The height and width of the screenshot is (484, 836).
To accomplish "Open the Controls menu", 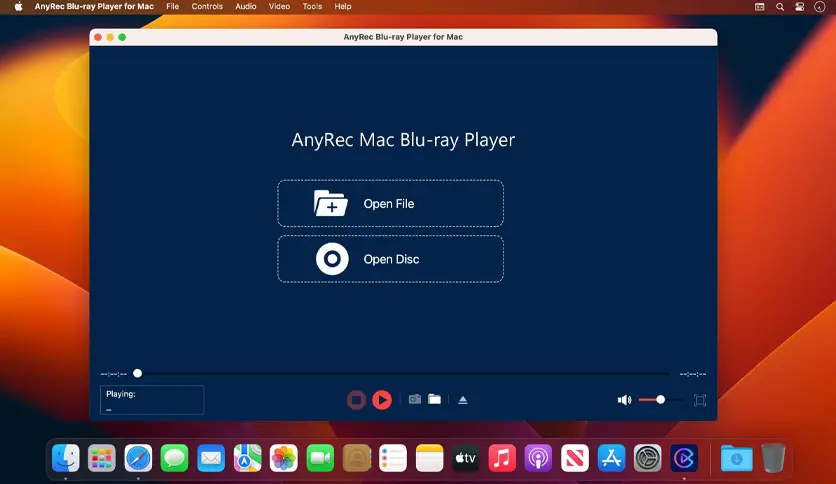I will click(207, 6).
